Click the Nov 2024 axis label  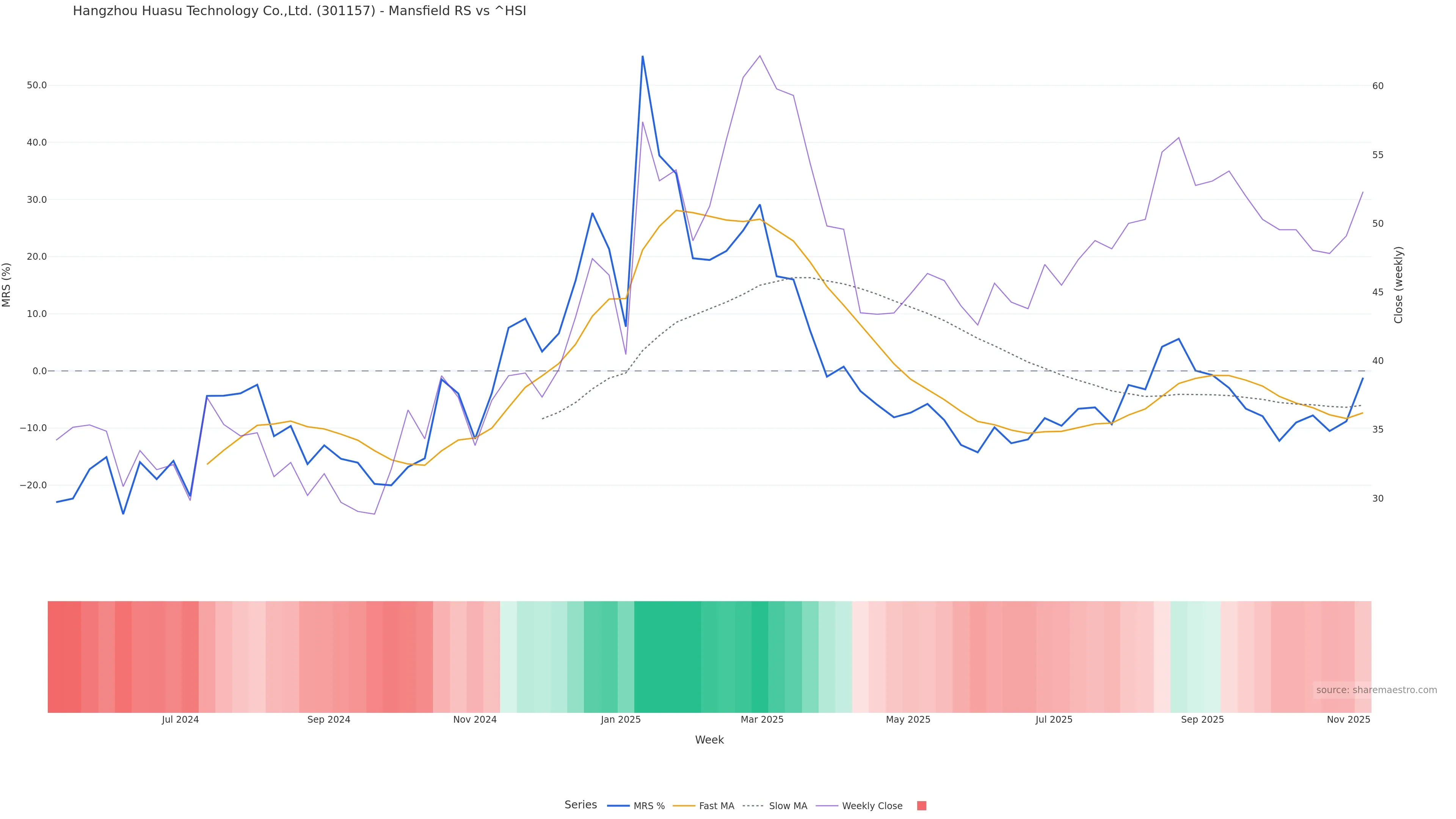pyautogui.click(x=475, y=720)
